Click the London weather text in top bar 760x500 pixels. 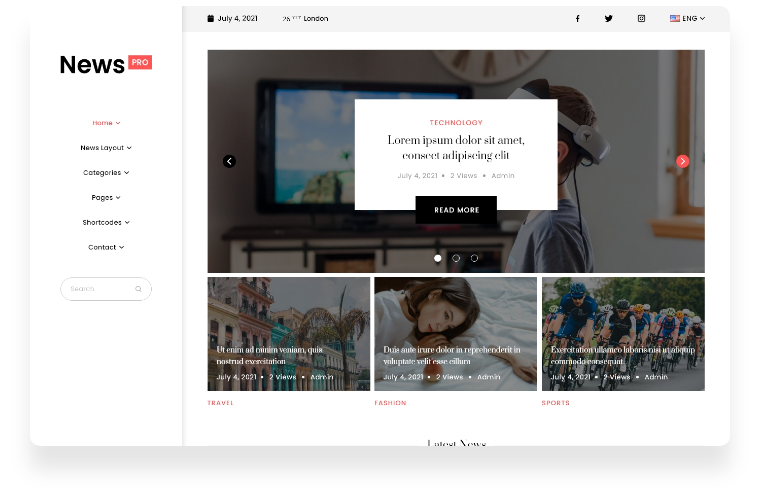coord(305,18)
